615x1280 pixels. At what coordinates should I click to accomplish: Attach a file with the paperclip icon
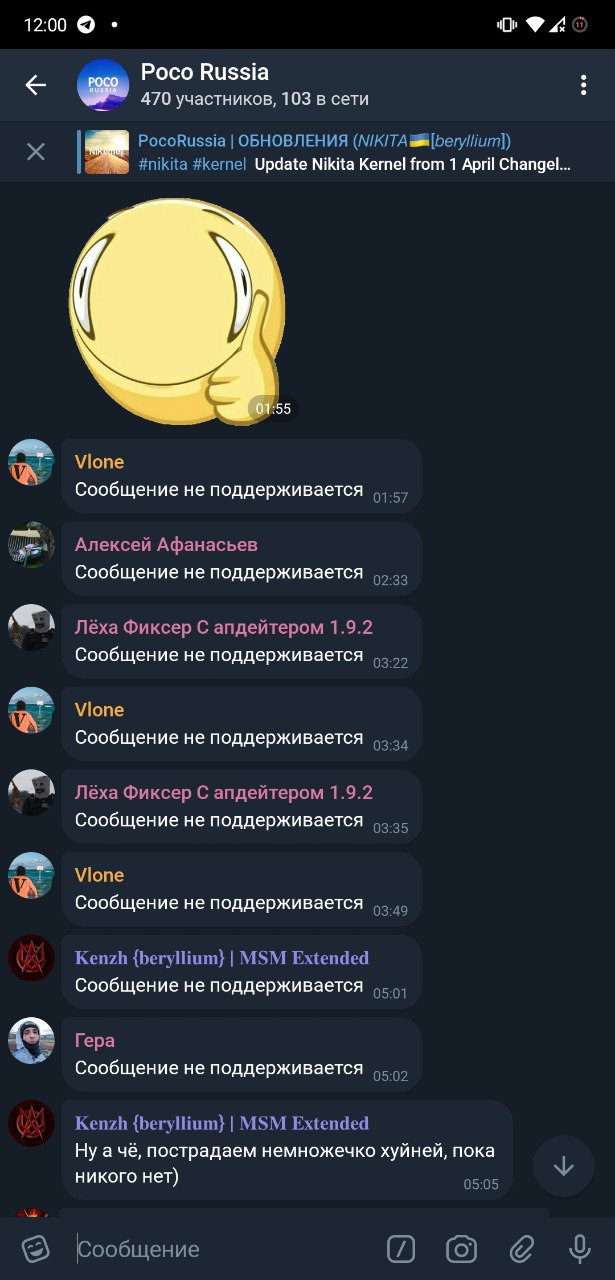pos(521,1249)
